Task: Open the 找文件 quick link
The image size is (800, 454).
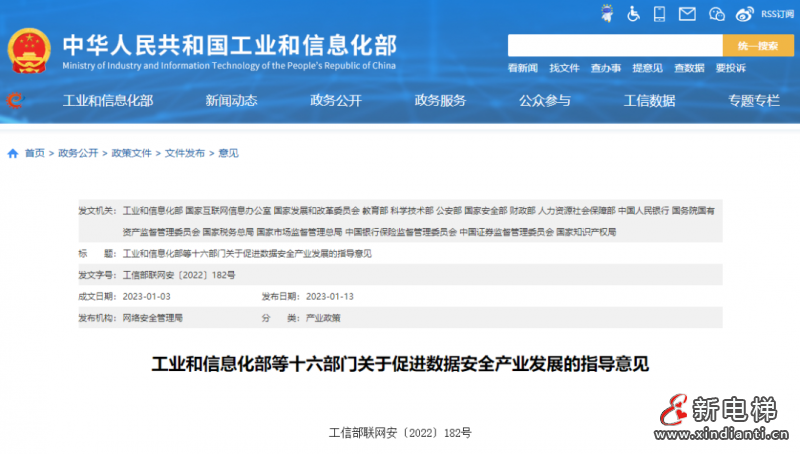Action: [564, 68]
